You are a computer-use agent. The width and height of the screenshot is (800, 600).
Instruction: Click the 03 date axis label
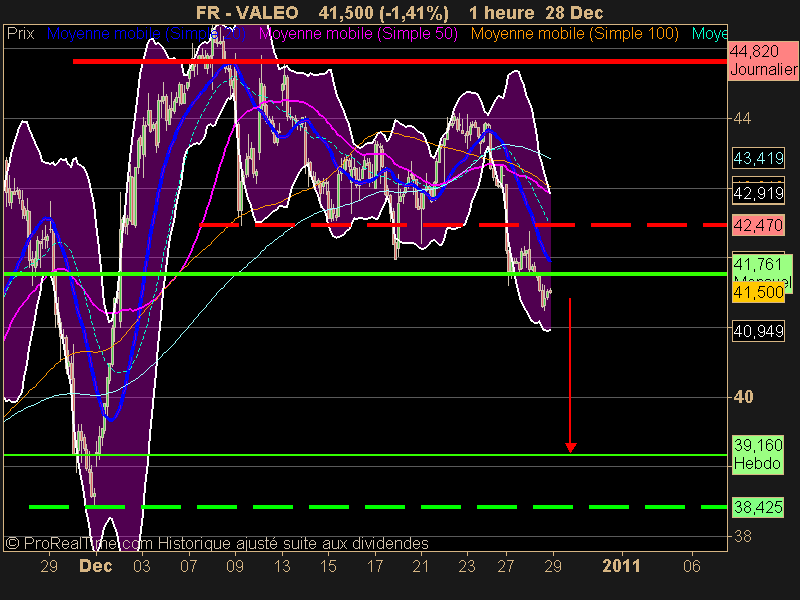(142, 566)
